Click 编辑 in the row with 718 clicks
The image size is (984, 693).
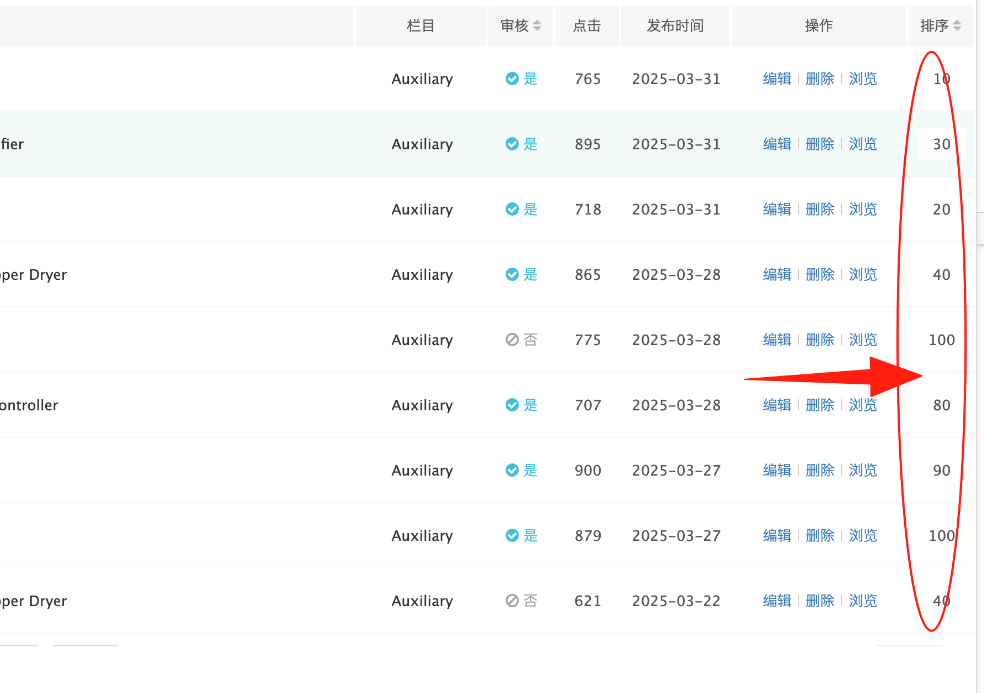[777, 209]
